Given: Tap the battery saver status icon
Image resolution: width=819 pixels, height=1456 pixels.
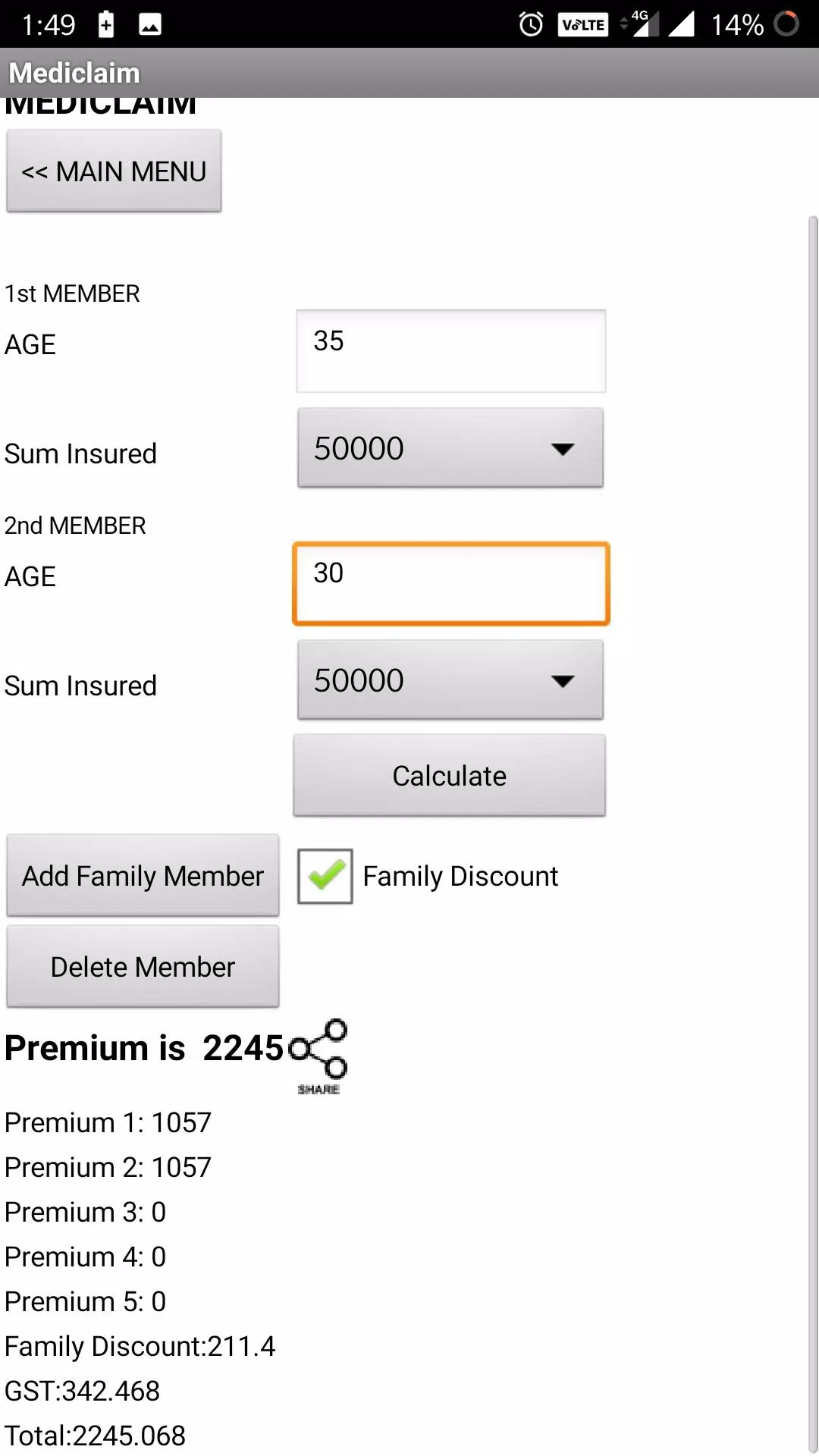Looking at the screenshot, I should [x=106, y=24].
